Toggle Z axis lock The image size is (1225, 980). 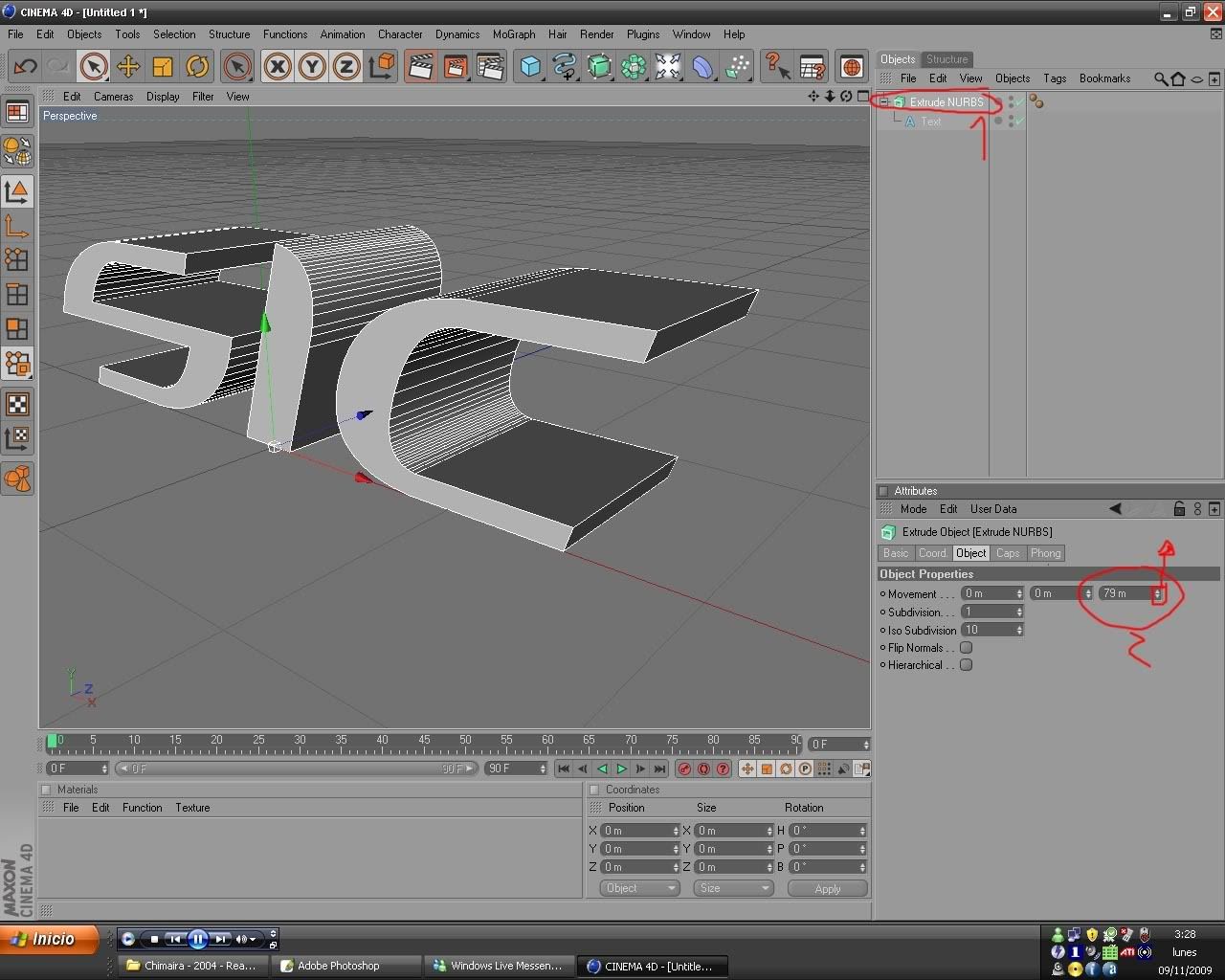(346, 66)
